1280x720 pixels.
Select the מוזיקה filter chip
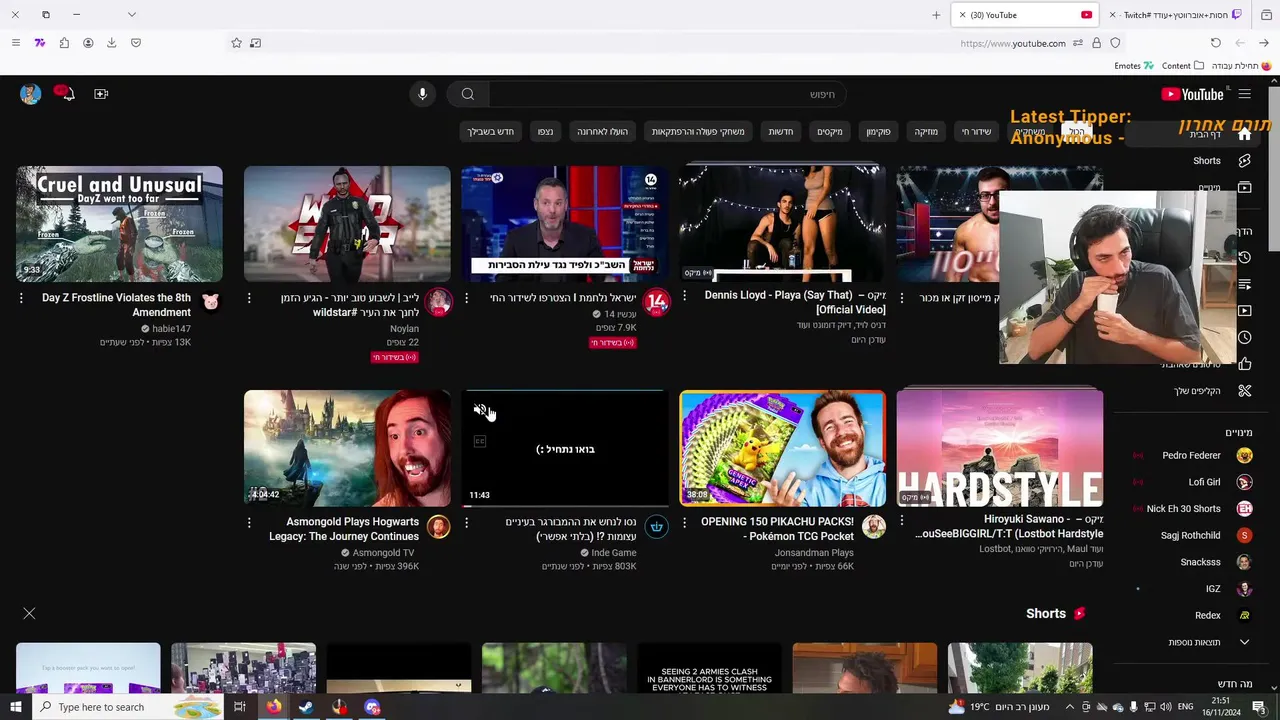tap(926, 132)
